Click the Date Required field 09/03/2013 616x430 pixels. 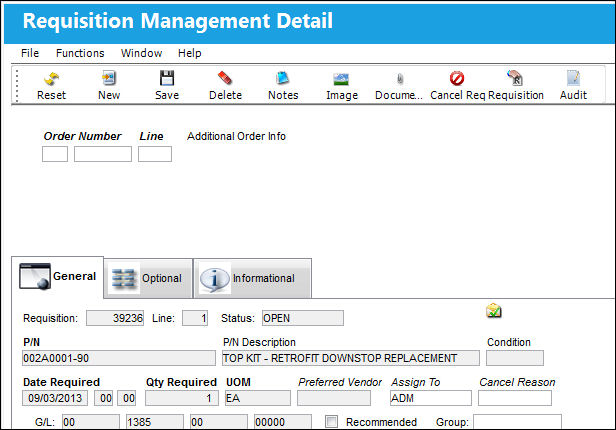point(55,398)
